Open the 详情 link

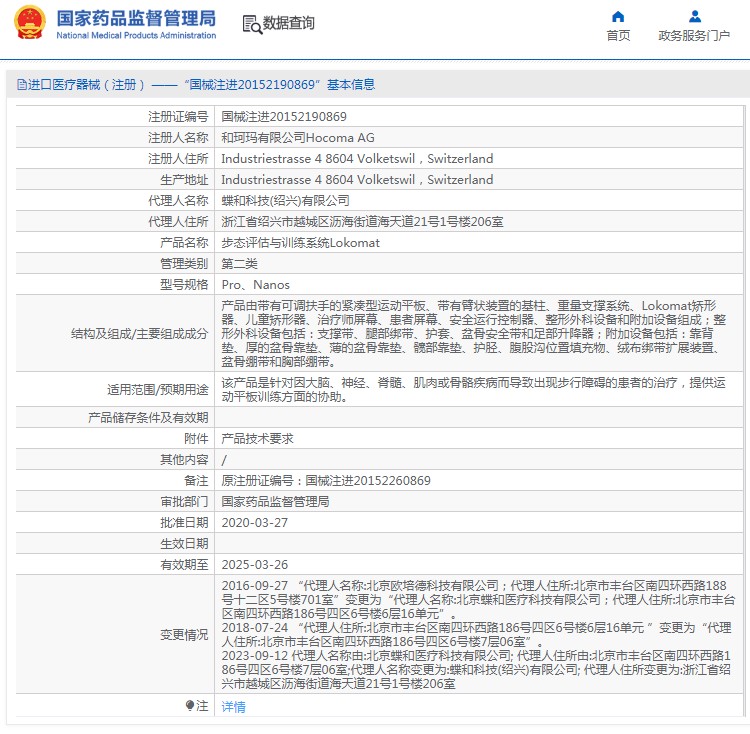click(233, 706)
